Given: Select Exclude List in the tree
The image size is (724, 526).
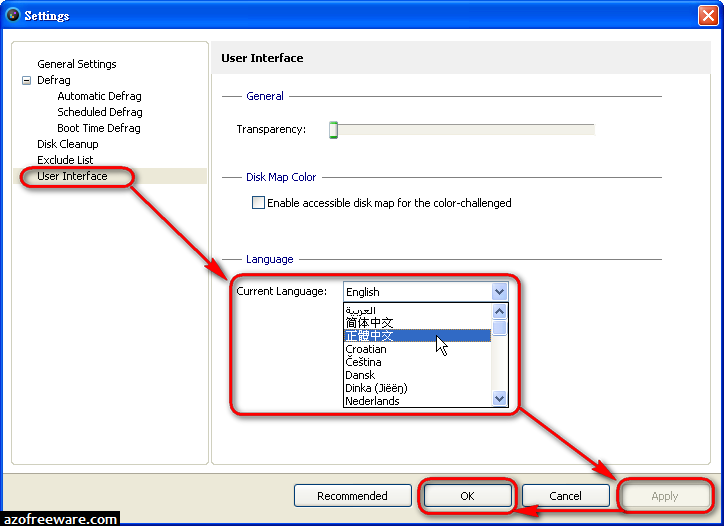Looking at the screenshot, I should pyautogui.click(x=65, y=160).
